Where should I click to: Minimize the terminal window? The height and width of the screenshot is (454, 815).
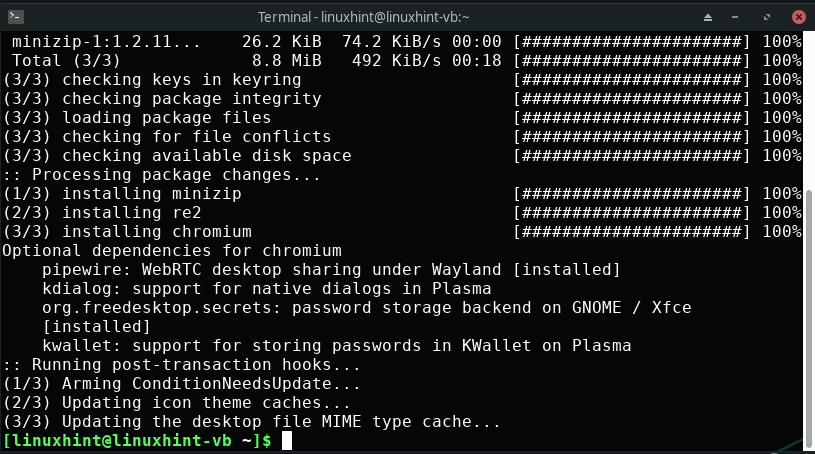(x=734, y=17)
